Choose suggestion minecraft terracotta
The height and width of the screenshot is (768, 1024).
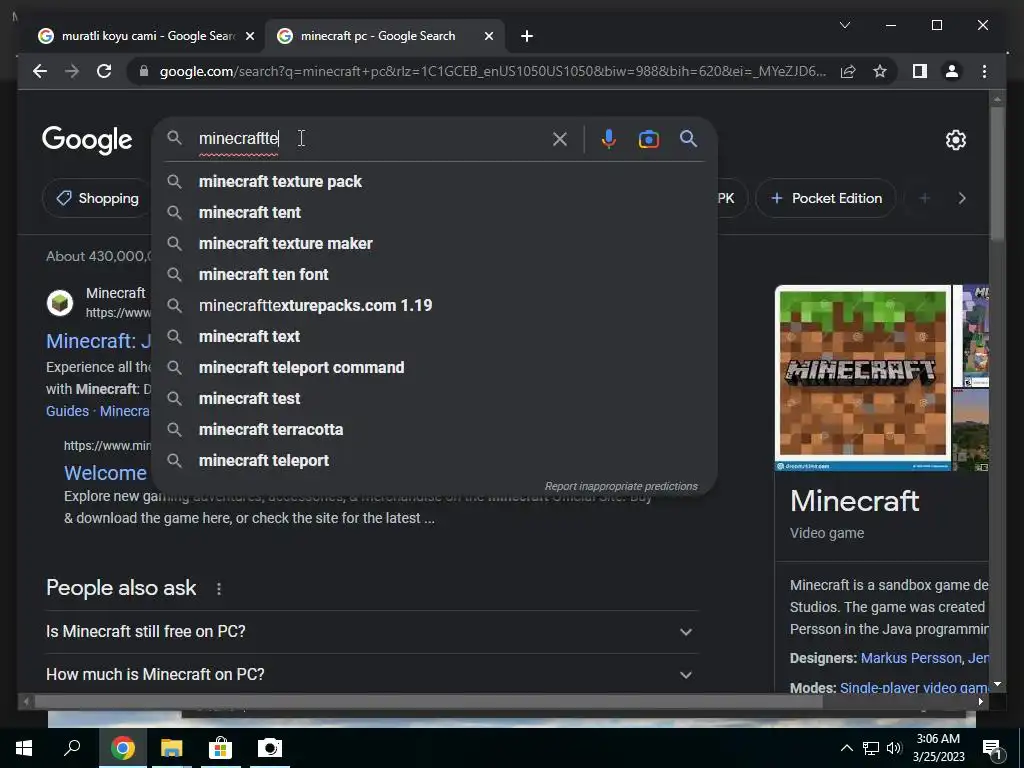(x=434, y=430)
